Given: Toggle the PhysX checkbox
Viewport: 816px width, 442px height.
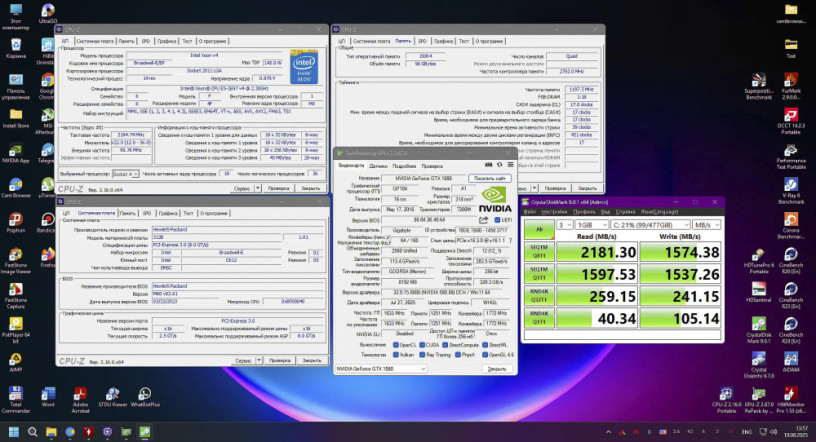Looking at the screenshot, I should click(x=457, y=355).
